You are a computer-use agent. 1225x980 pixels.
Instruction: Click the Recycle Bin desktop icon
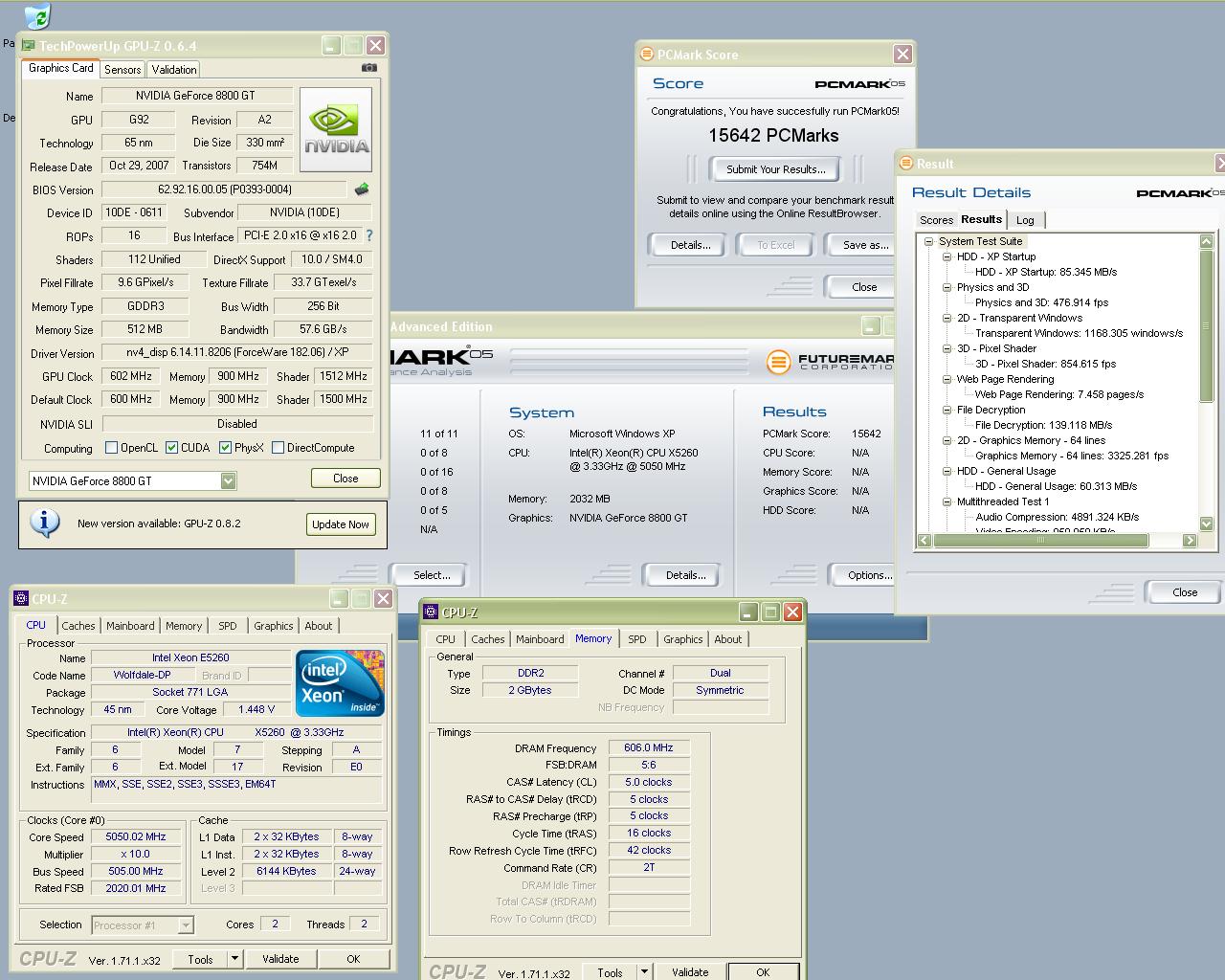36,15
